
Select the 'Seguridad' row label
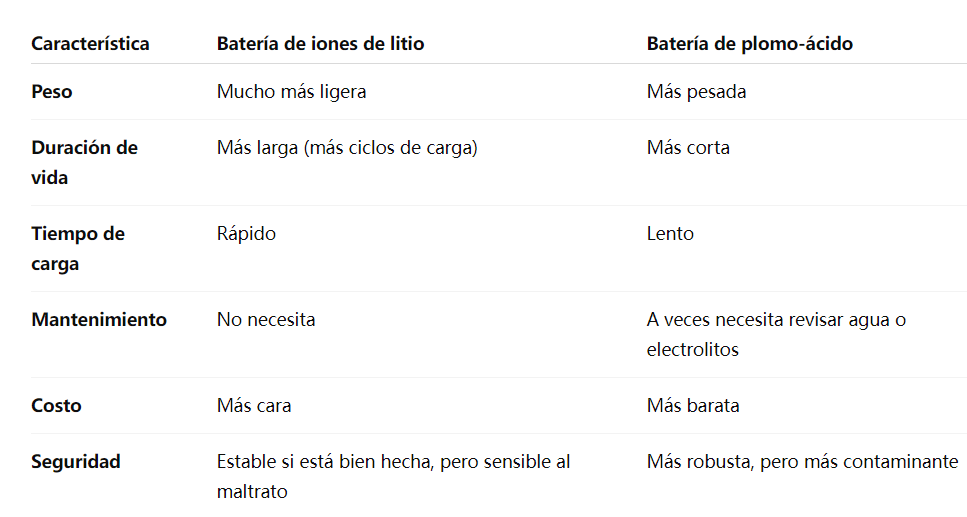(76, 462)
